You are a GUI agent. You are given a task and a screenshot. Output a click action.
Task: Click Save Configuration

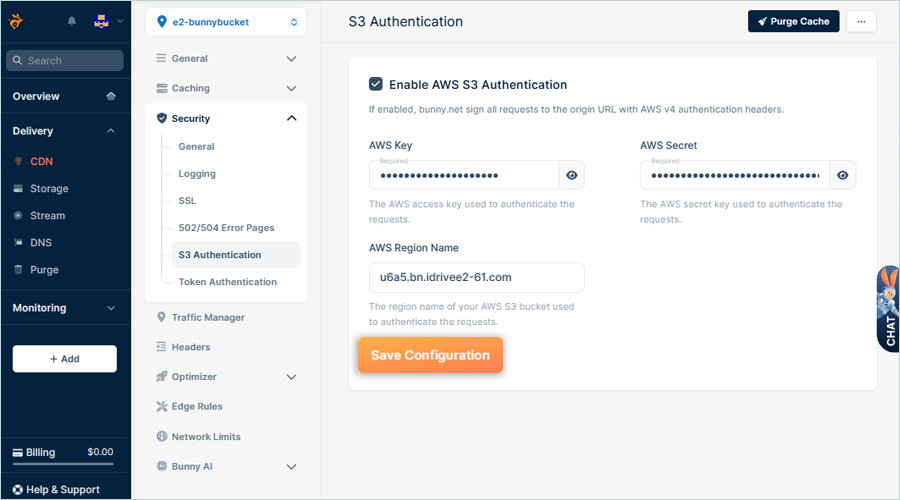pyautogui.click(x=430, y=355)
